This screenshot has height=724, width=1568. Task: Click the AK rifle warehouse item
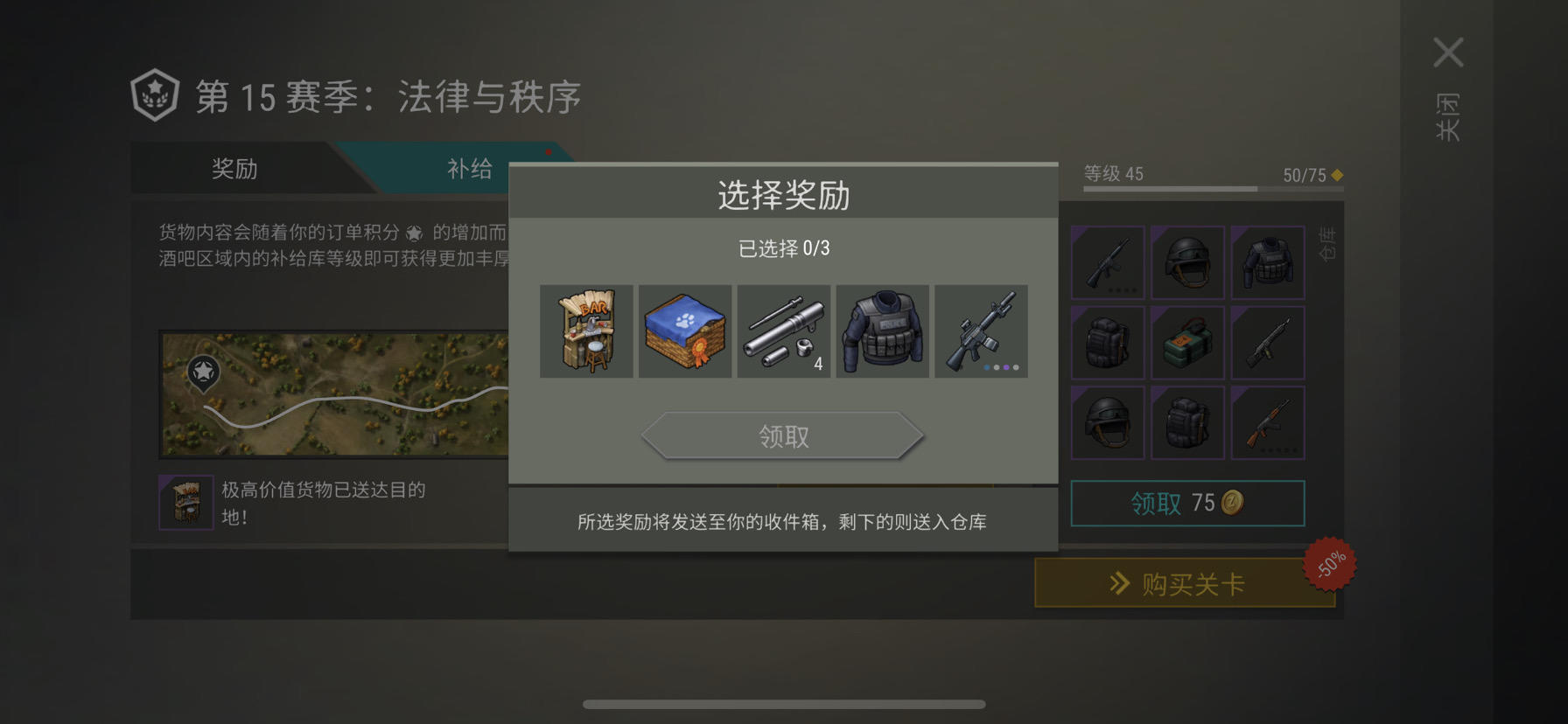click(x=1268, y=423)
